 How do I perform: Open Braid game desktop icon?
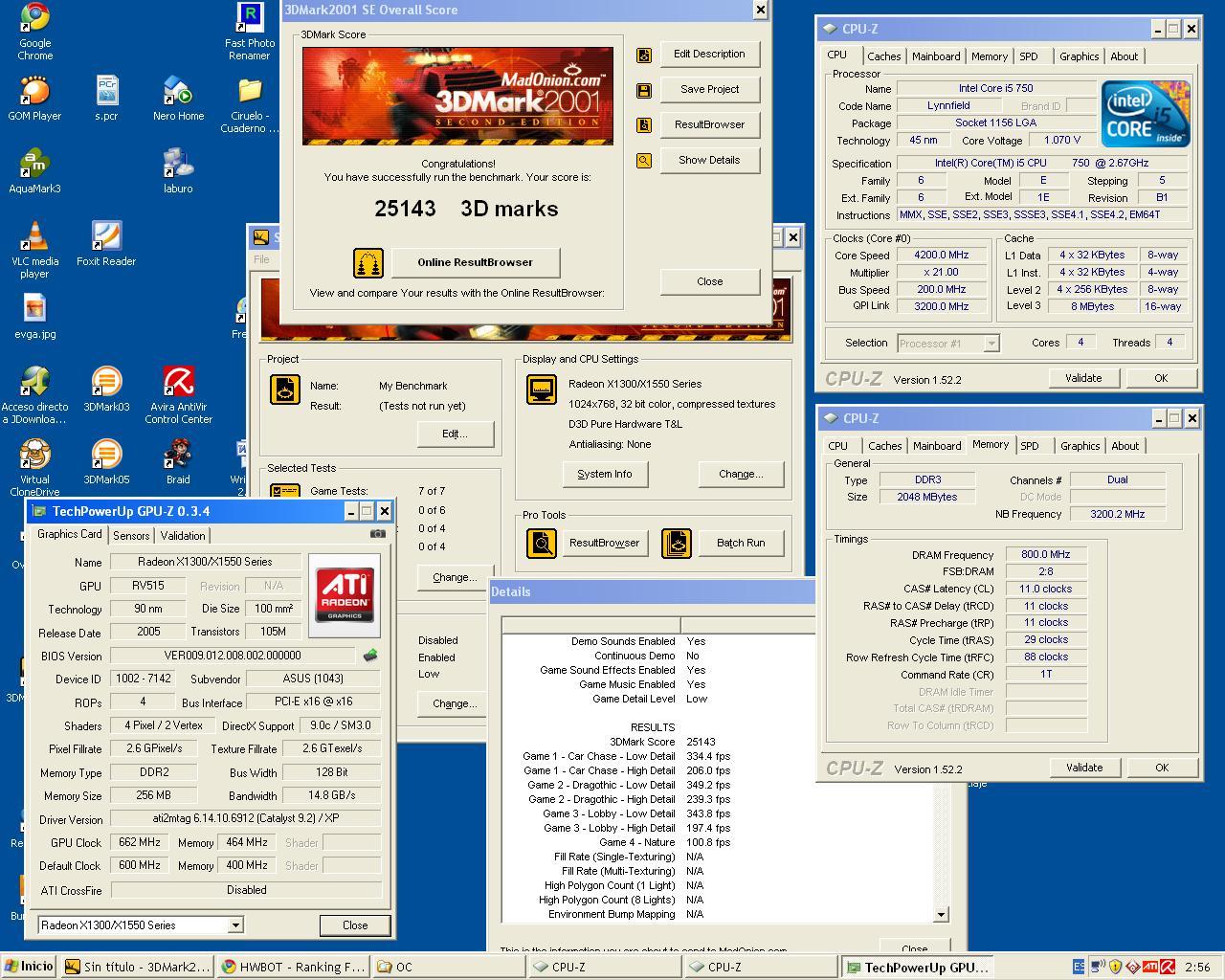click(x=178, y=462)
